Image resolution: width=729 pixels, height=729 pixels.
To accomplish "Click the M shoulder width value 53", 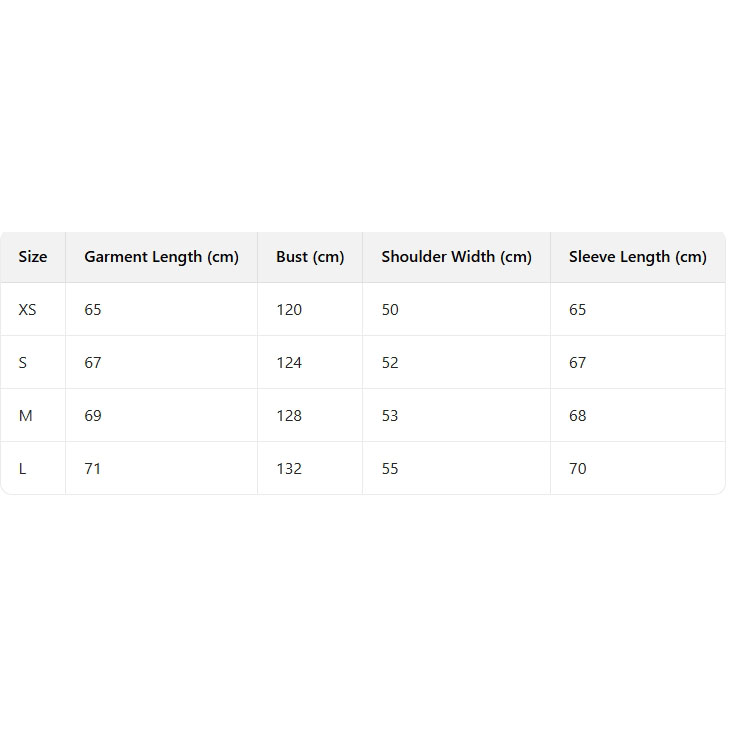I will tap(390, 416).
